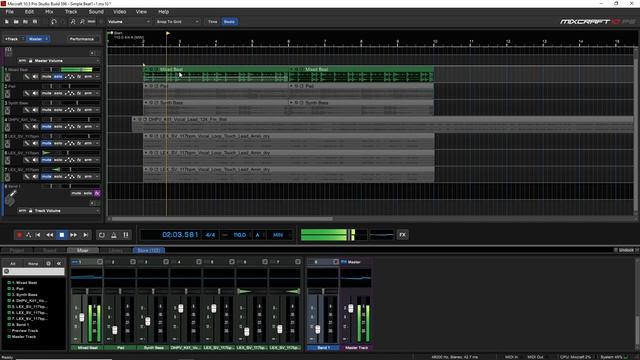640x360 pixels.
Task: Click the fx button on Synth Bass track
Action: coord(79,110)
